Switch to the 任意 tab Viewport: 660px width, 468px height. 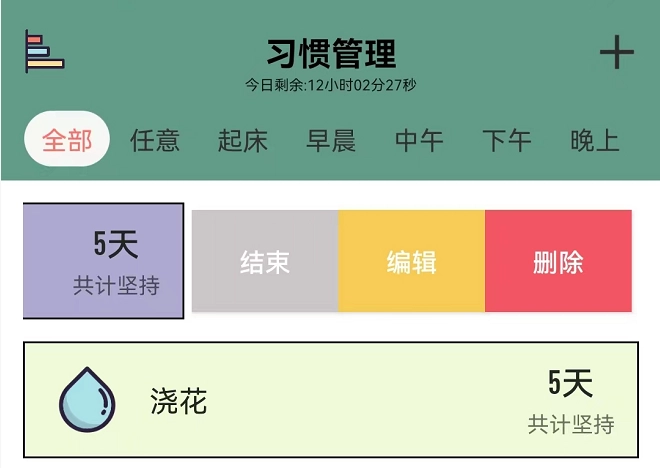coord(155,140)
